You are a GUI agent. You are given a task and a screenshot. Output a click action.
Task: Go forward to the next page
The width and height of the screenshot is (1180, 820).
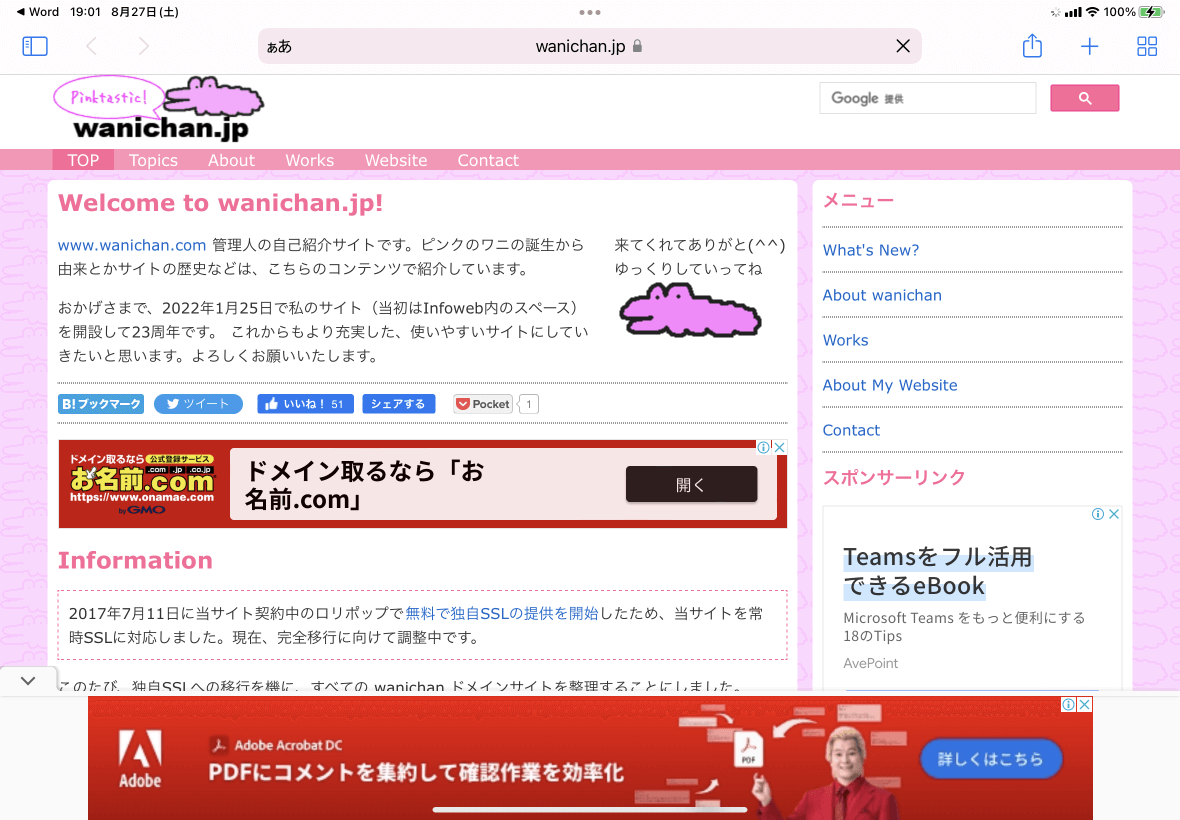point(144,46)
